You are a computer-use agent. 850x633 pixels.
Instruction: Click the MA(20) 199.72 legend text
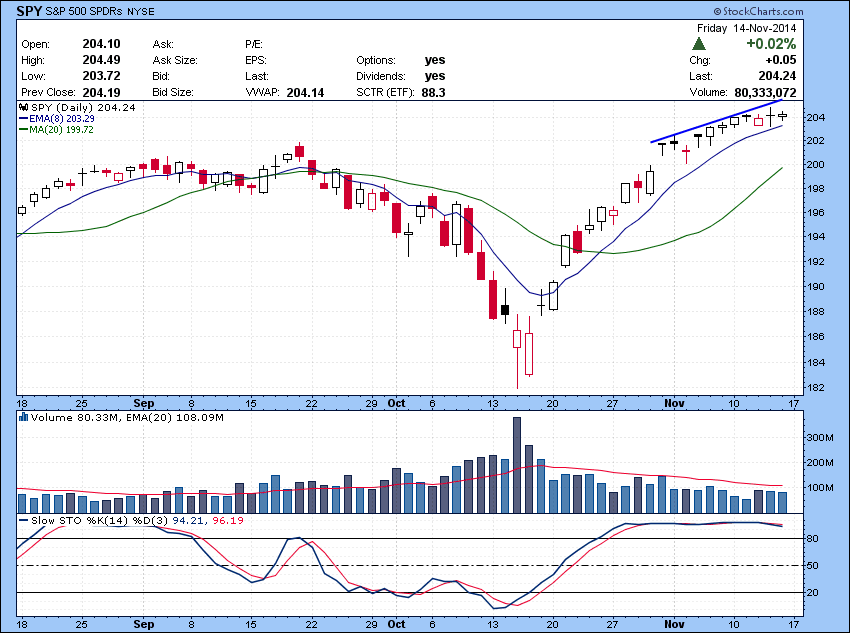click(x=61, y=130)
